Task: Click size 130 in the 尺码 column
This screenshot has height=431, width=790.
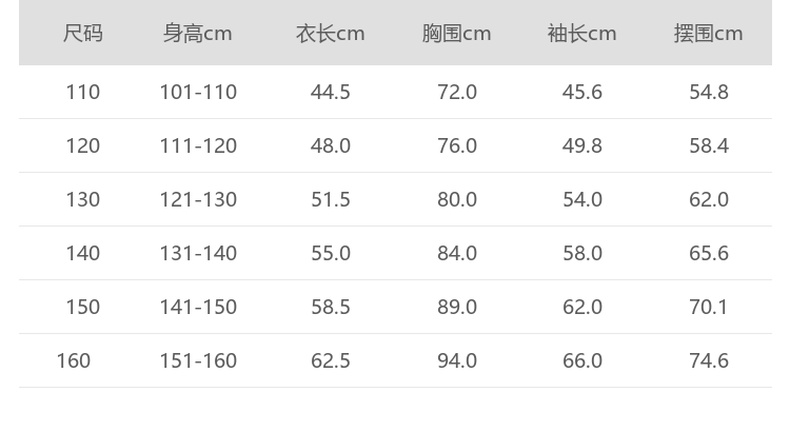Action: [x=83, y=200]
